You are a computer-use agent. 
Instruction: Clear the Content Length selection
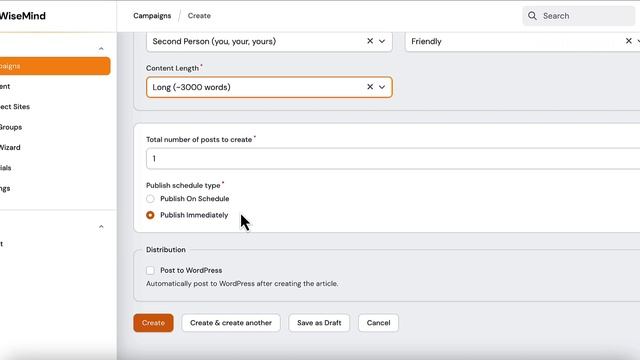point(370,87)
